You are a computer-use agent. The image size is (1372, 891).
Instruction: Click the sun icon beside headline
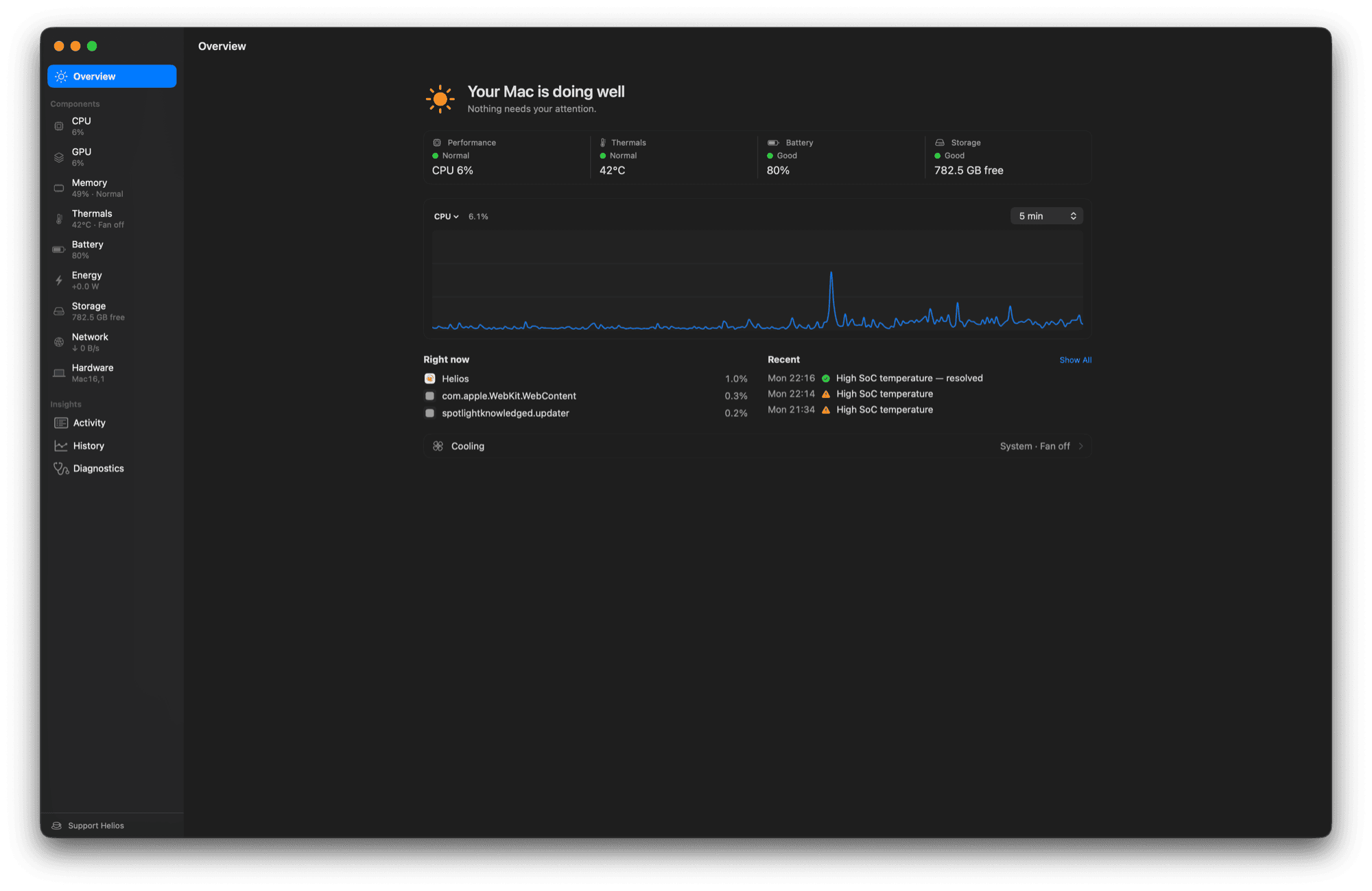pyautogui.click(x=440, y=99)
